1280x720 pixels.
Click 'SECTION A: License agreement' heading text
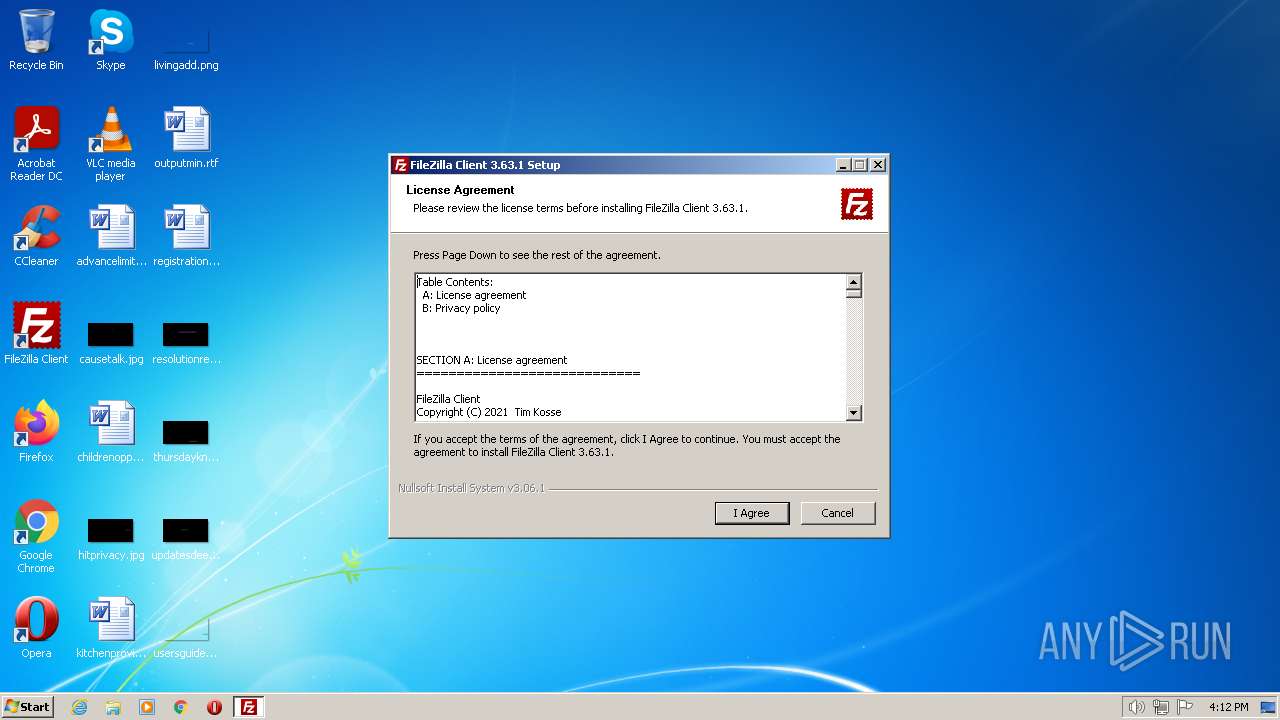tap(491, 360)
